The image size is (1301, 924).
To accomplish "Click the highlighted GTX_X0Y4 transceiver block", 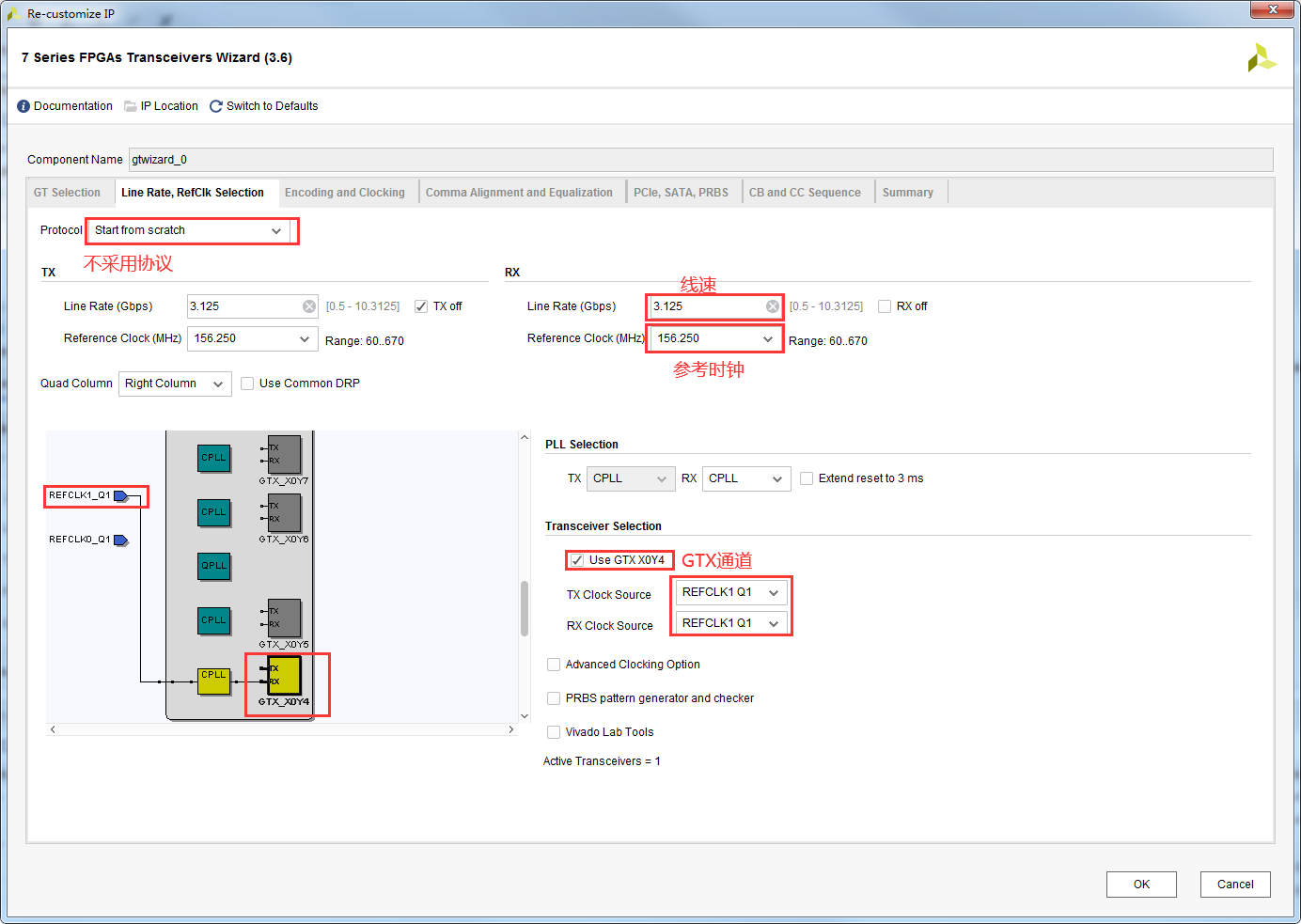I will pyautogui.click(x=284, y=676).
